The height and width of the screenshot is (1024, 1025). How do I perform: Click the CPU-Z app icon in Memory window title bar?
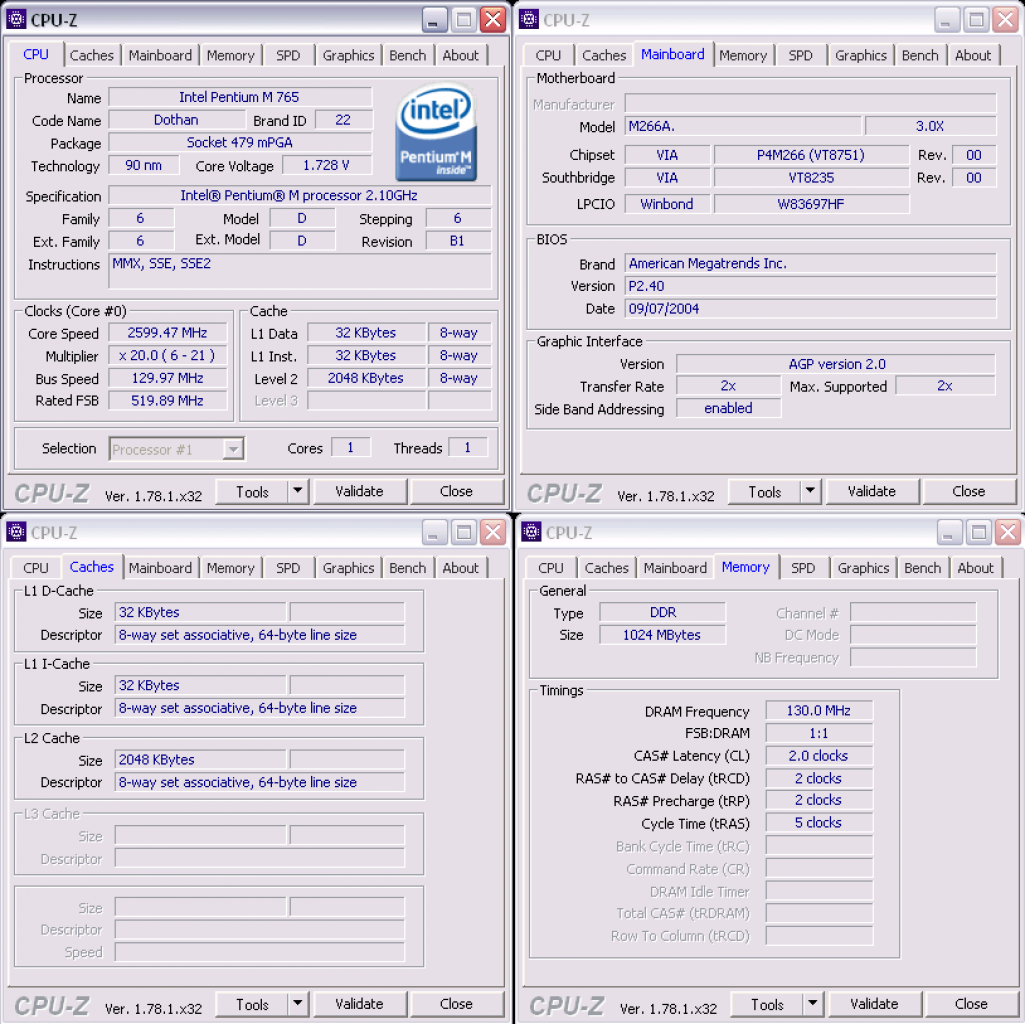pyautogui.click(x=531, y=532)
